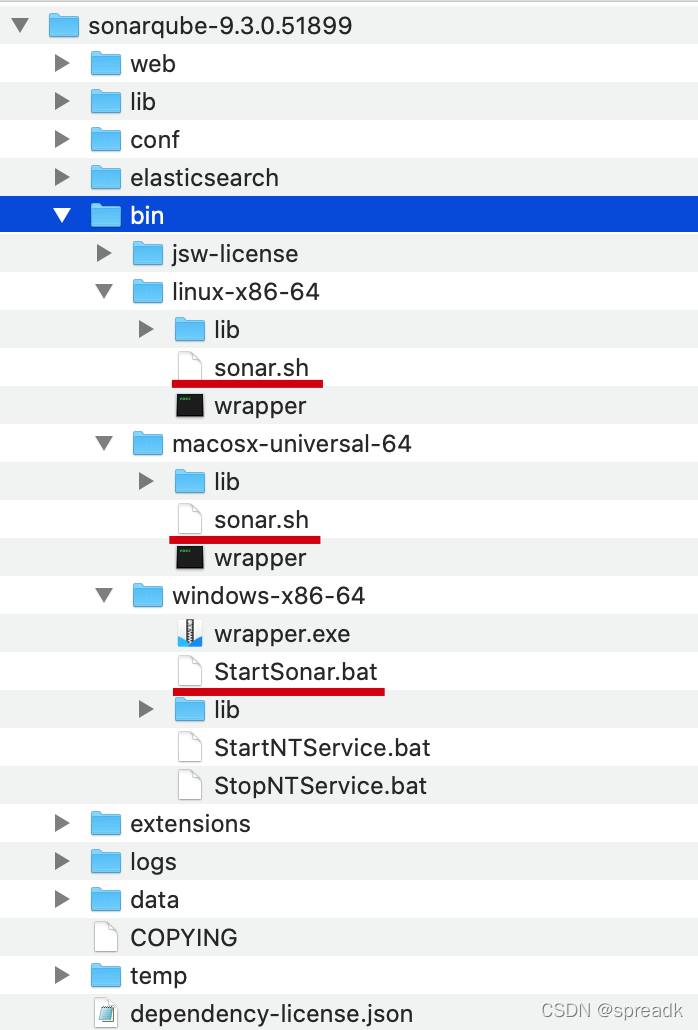Click the temp folder icon

106,975
